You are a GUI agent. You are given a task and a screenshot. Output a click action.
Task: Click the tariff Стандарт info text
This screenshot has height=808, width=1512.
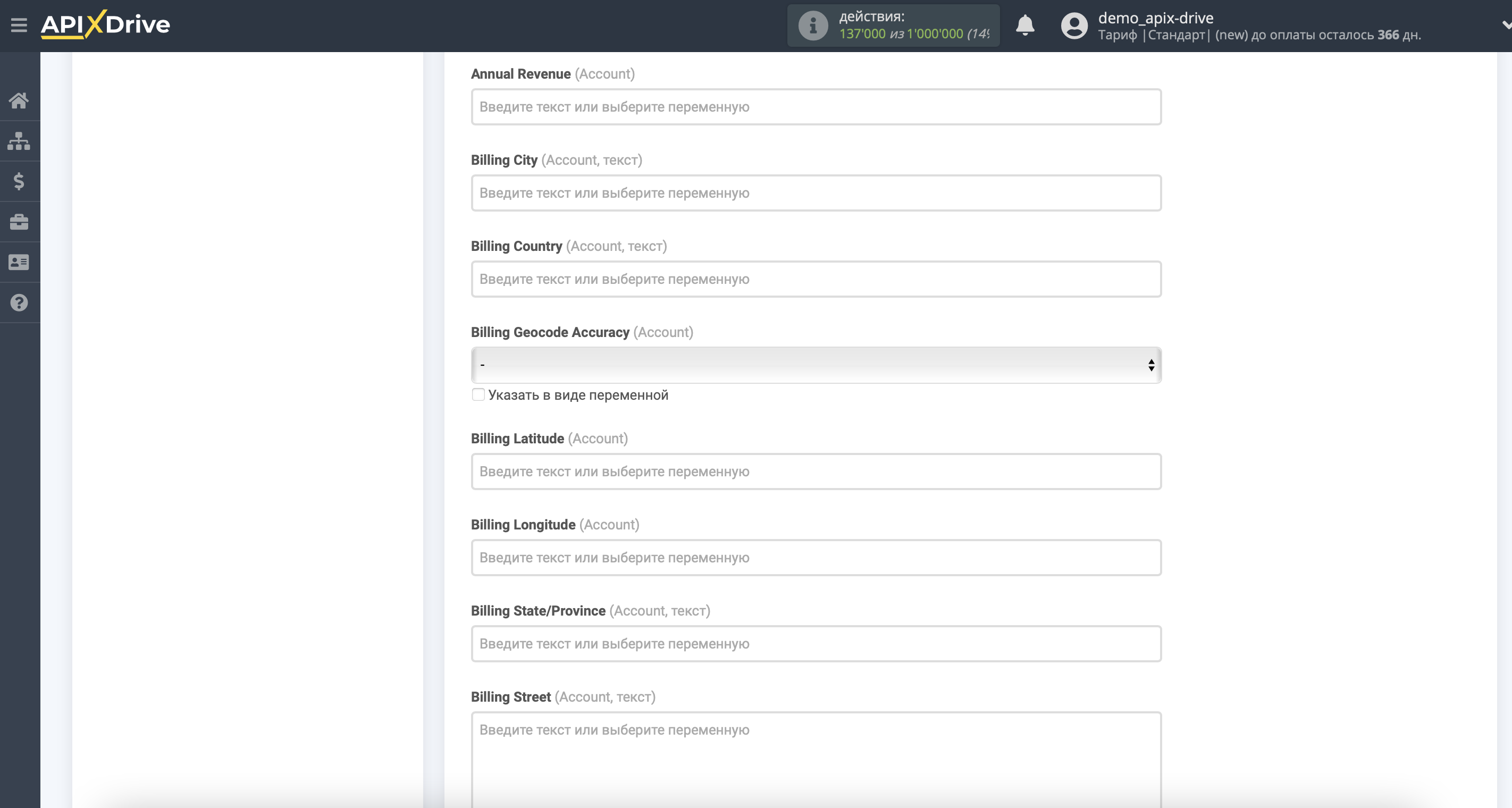(x=1259, y=35)
